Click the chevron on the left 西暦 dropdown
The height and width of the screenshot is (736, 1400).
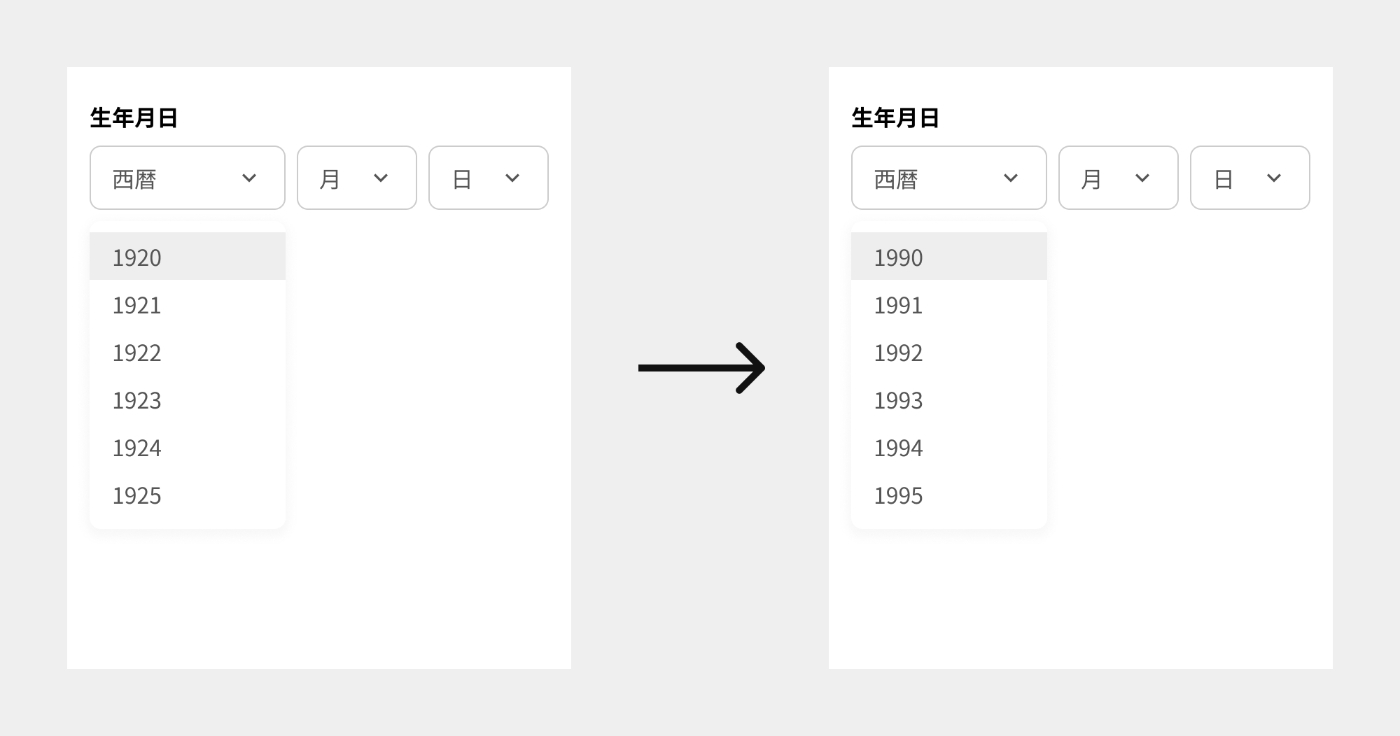coord(249,177)
